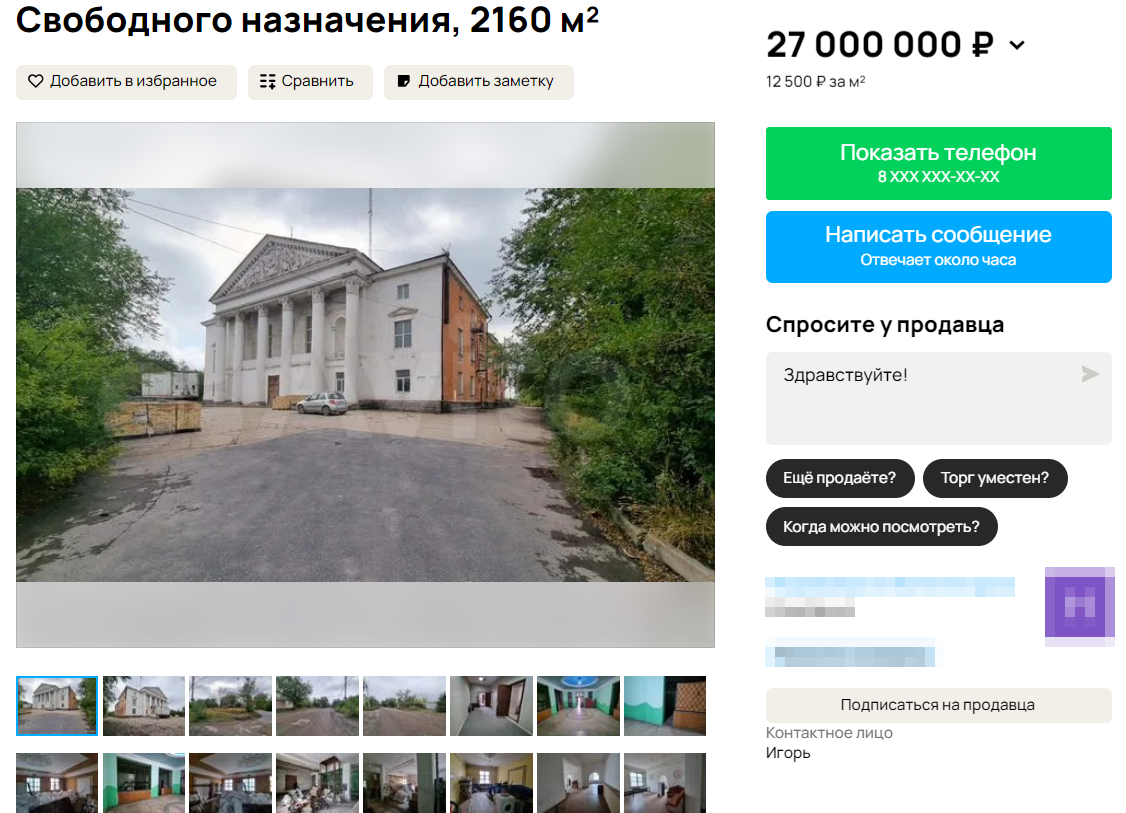
Task: Click the heart icon to favorite the listing
Action: point(36,81)
